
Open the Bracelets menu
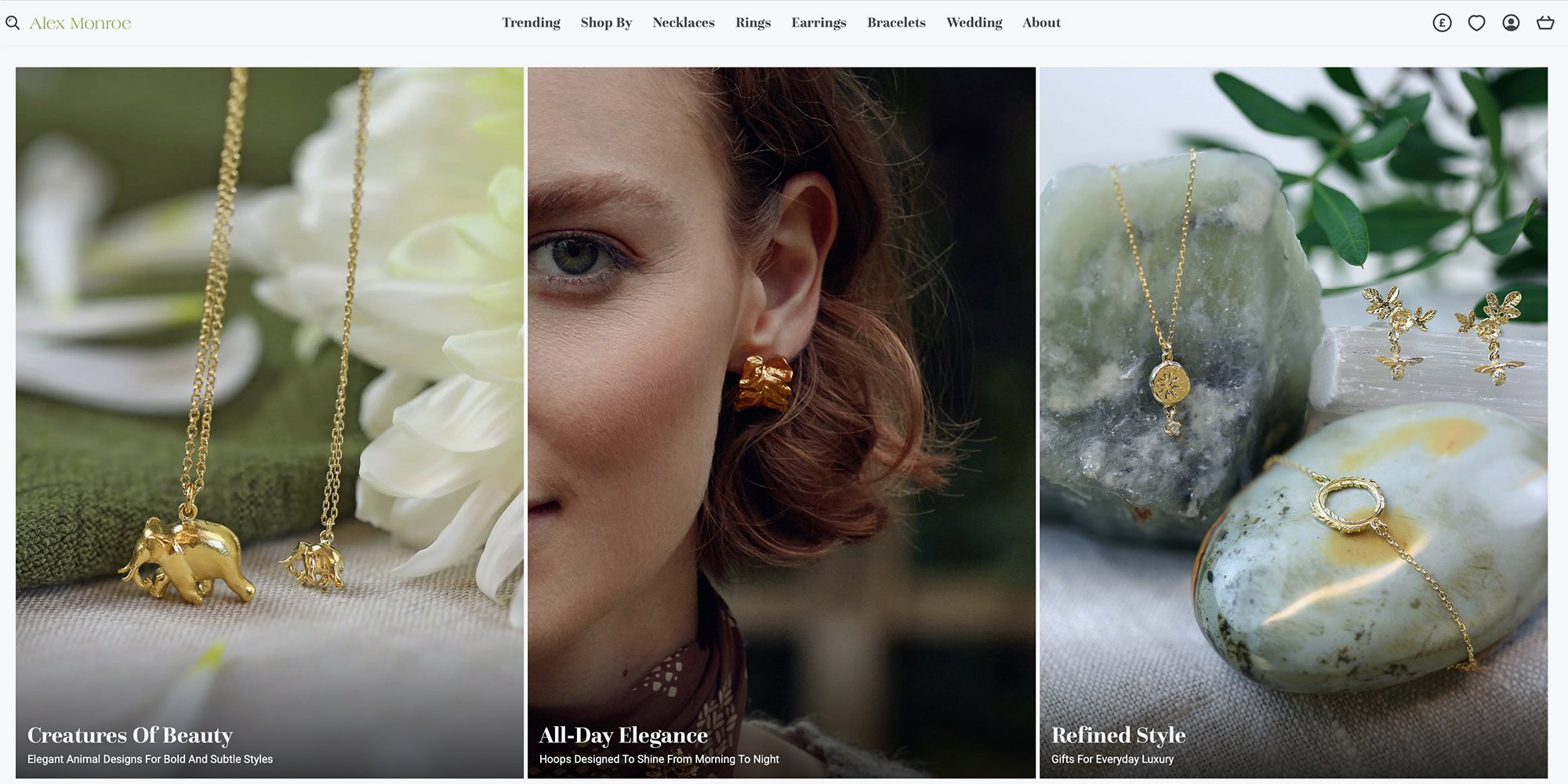(896, 23)
